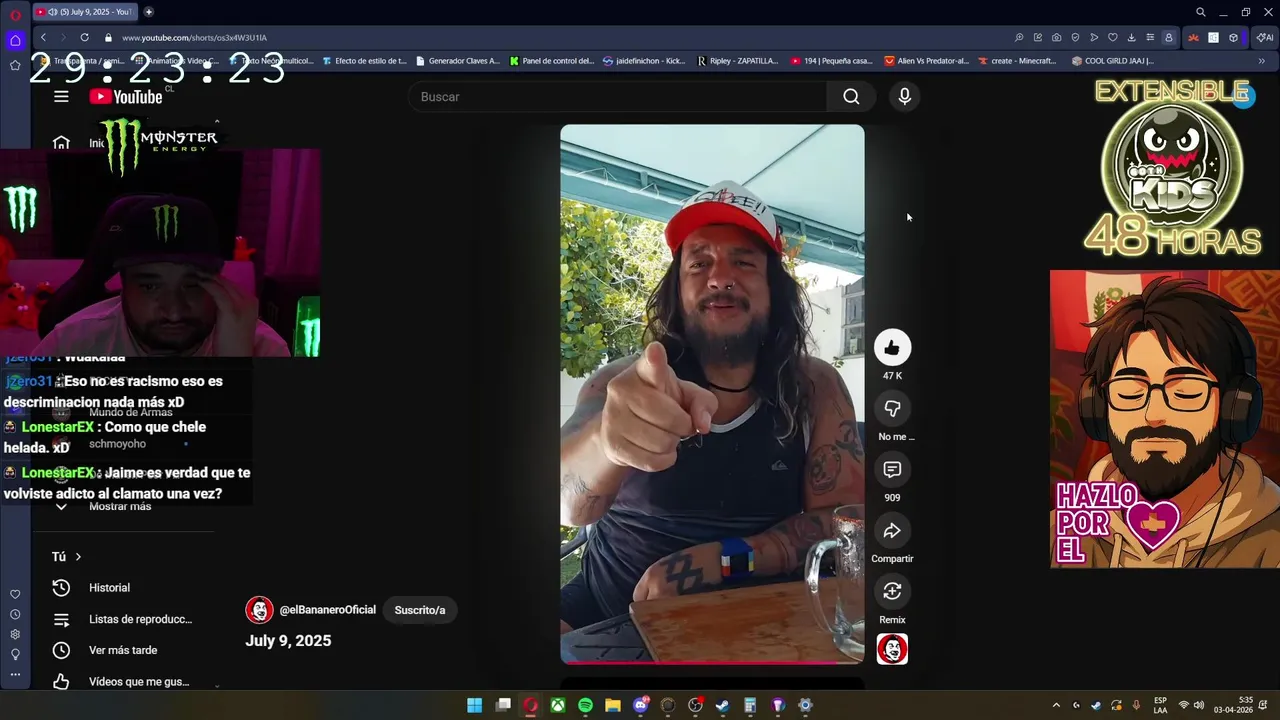Screen dimensions: 1280x720
Task: Like the Short with thumbs-up button
Action: (x=892, y=348)
